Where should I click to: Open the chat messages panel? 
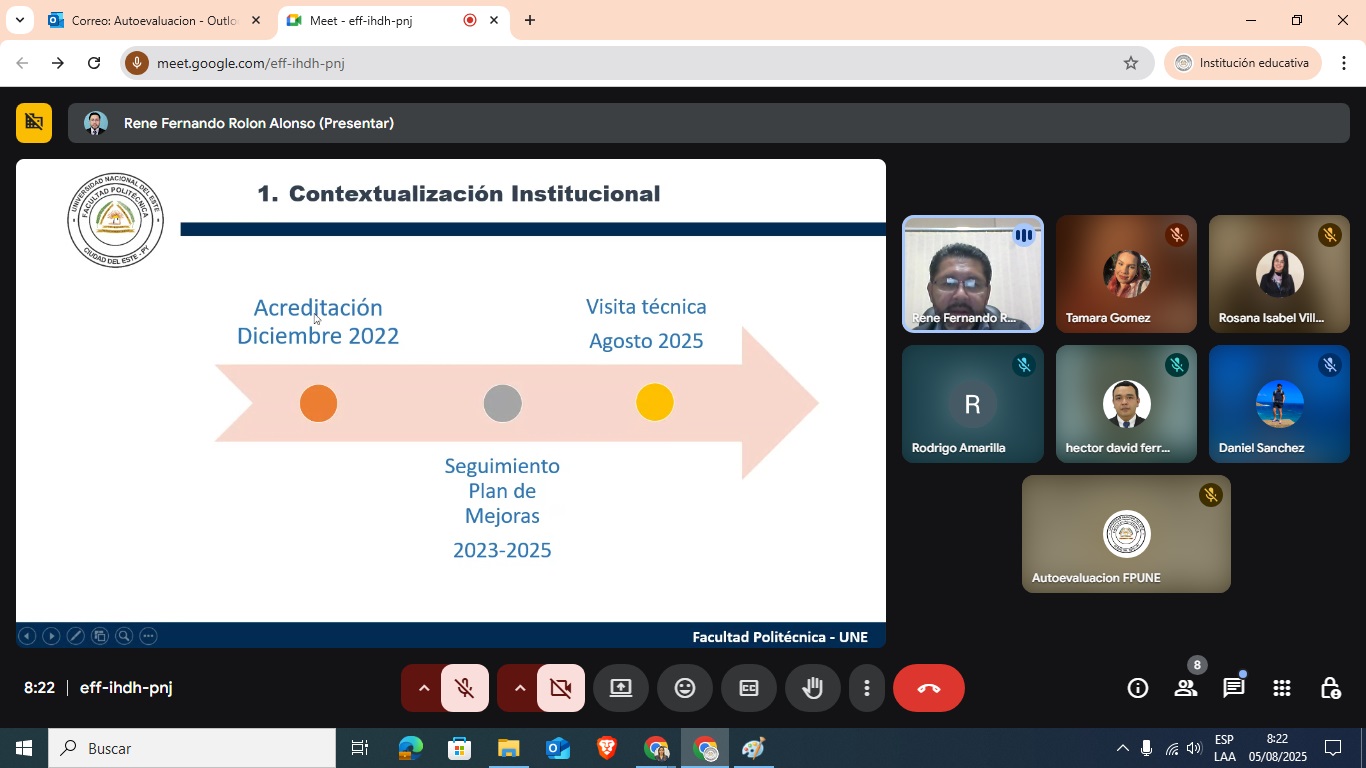coord(1234,688)
